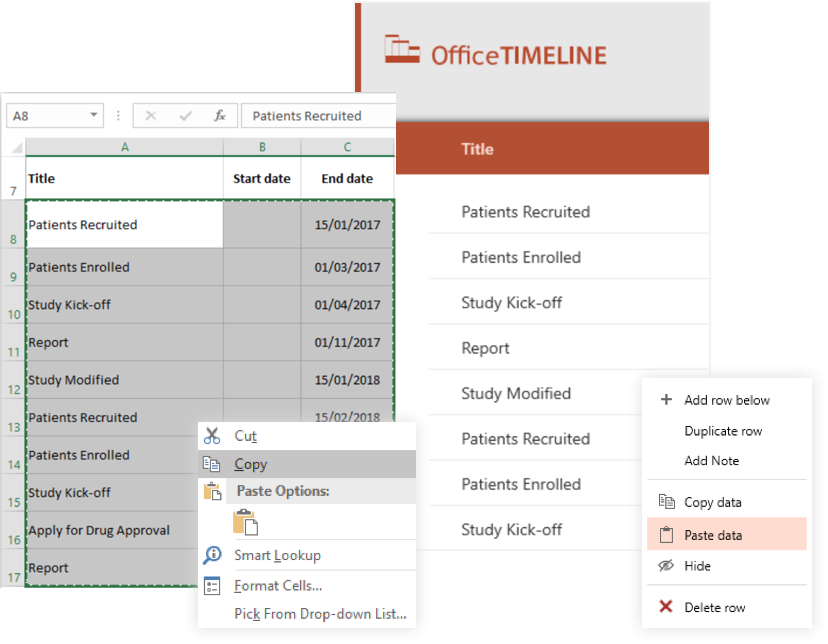Click the Office Timeline logo icon
This screenshot has height=644, width=828.
(402, 50)
